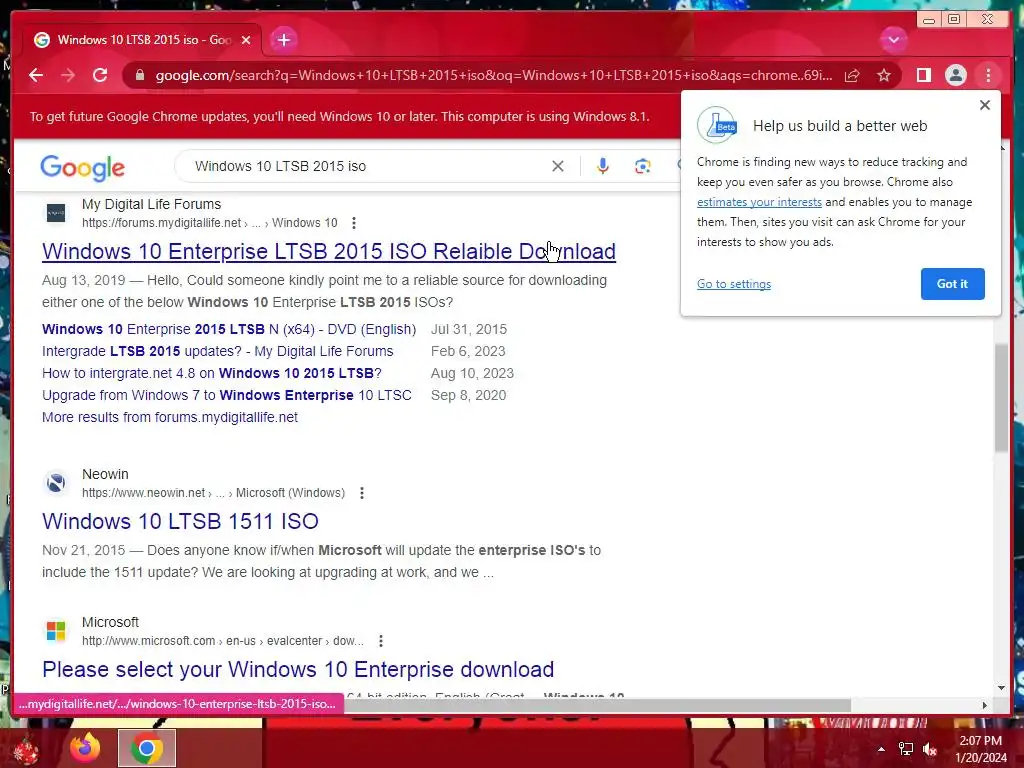Open the Windows 10 LTSB 1511 ISO result
The image size is (1024, 768).
(x=180, y=521)
